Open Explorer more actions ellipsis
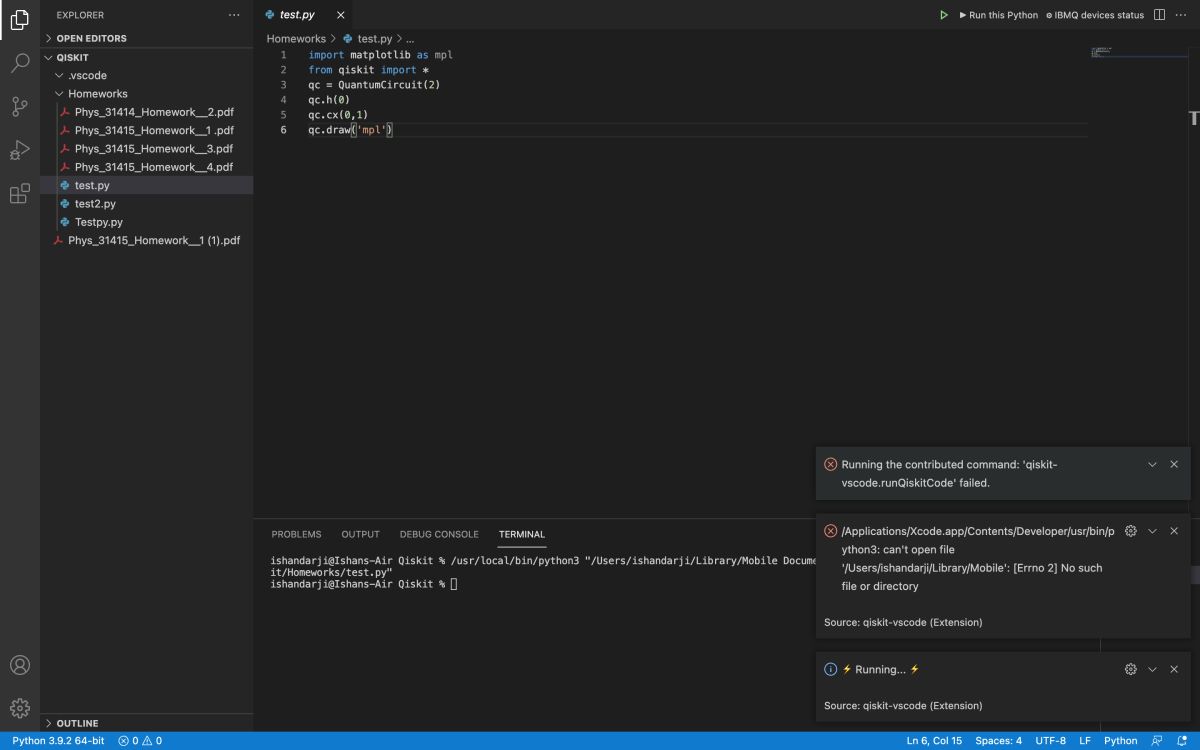Viewport: 1200px width, 750px height. (x=234, y=15)
